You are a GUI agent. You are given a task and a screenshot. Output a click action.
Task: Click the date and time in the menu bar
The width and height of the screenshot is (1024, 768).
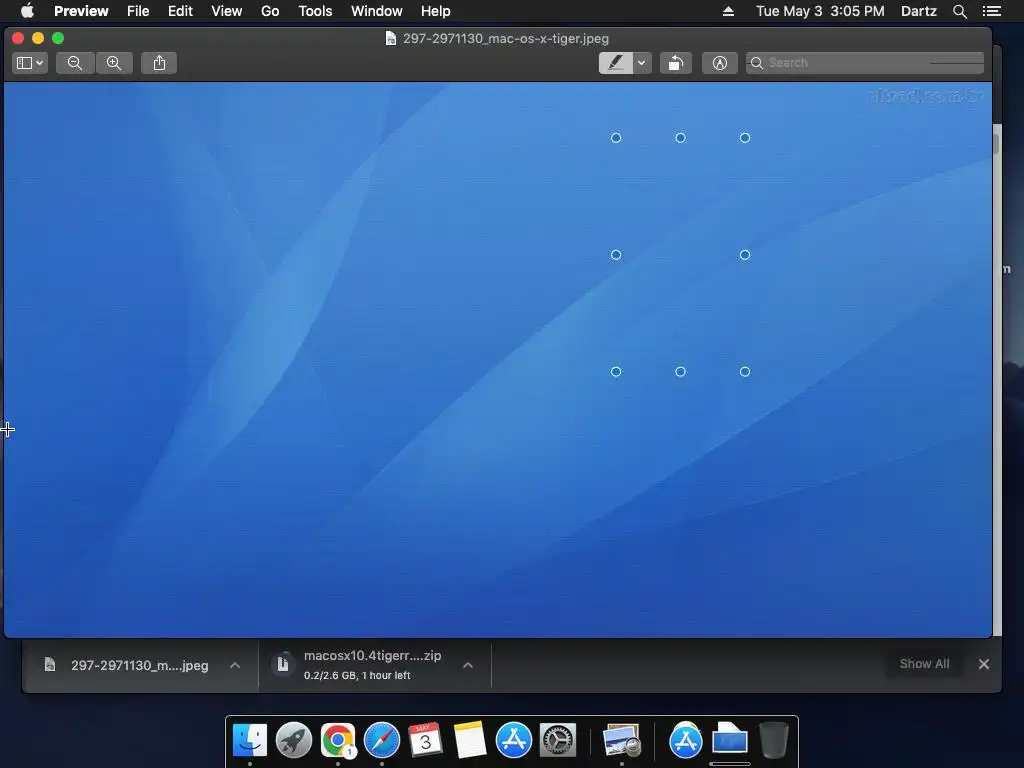click(820, 11)
